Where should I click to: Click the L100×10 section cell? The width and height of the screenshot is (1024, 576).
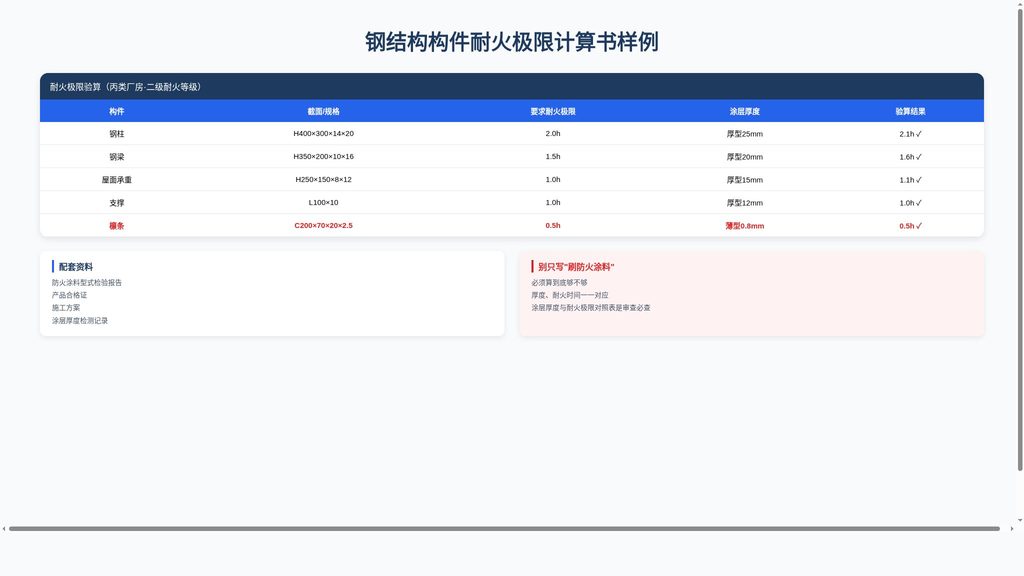(x=323, y=202)
